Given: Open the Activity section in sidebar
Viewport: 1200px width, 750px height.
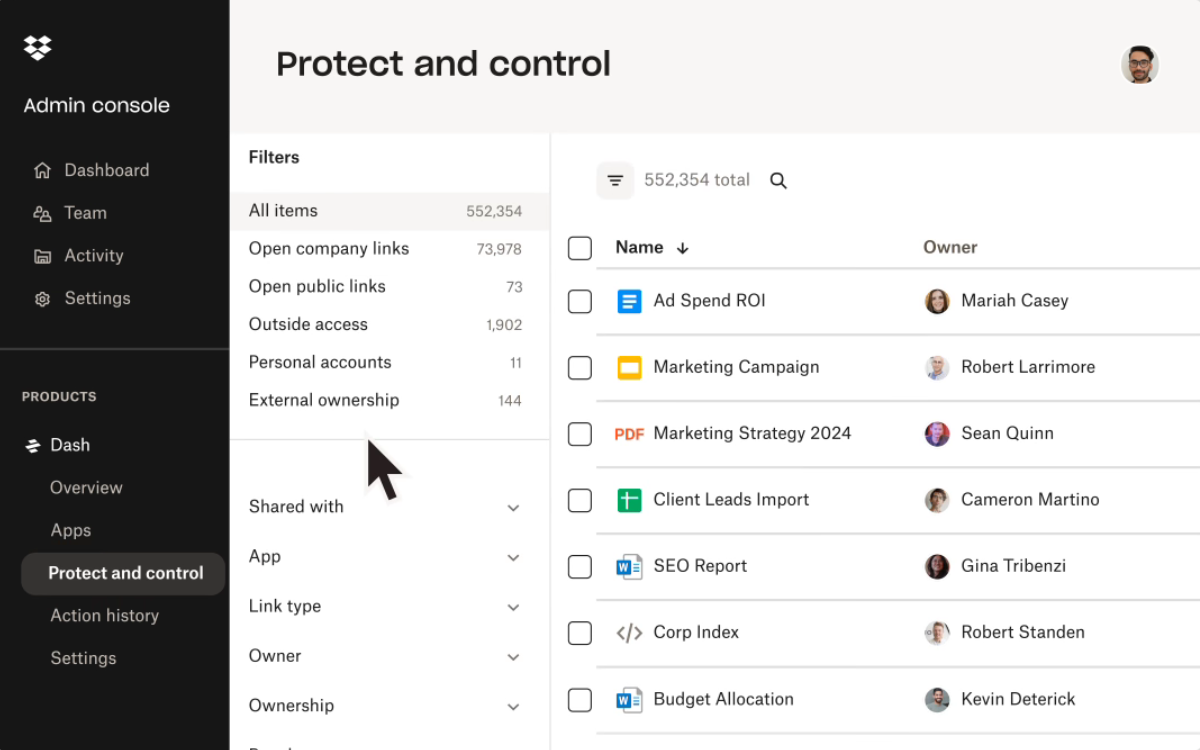Looking at the screenshot, I should (93, 256).
